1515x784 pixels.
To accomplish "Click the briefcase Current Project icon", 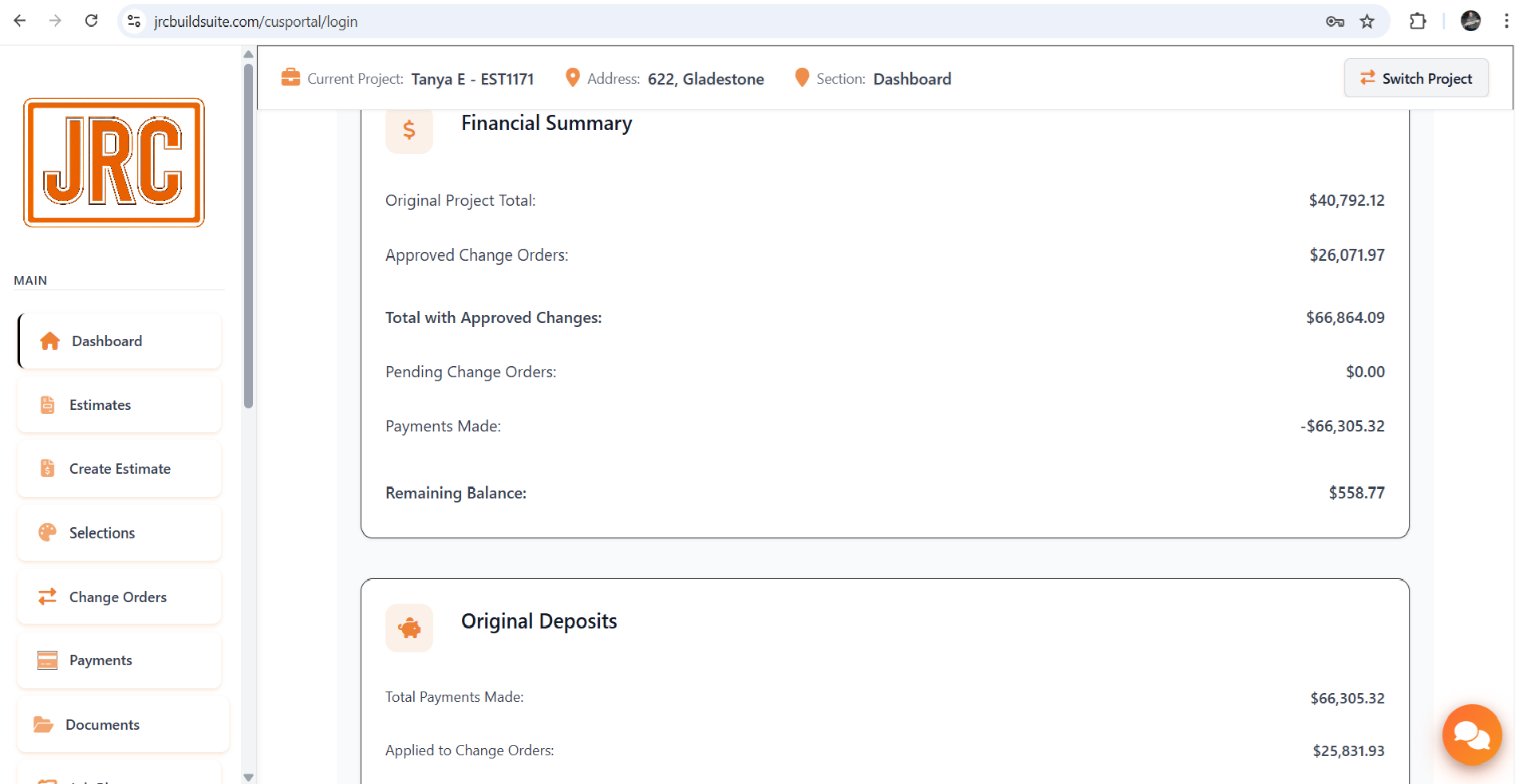I will (290, 78).
